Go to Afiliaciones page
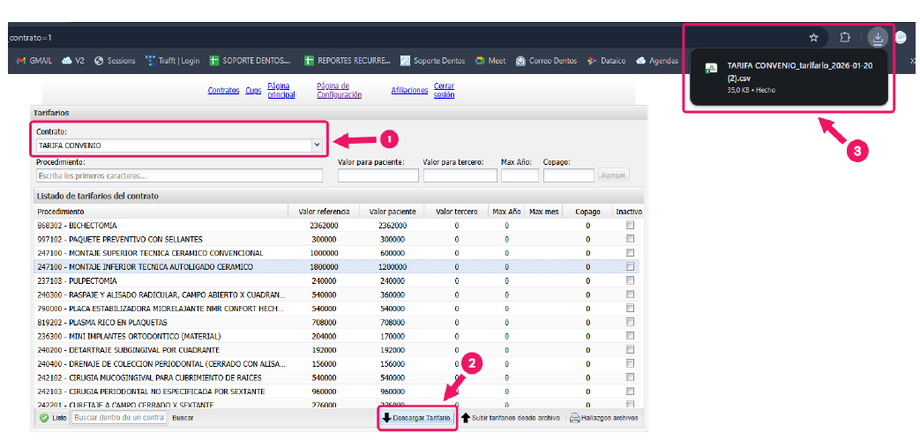The width and height of the screenshot is (920, 440). [x=409, y=90]
